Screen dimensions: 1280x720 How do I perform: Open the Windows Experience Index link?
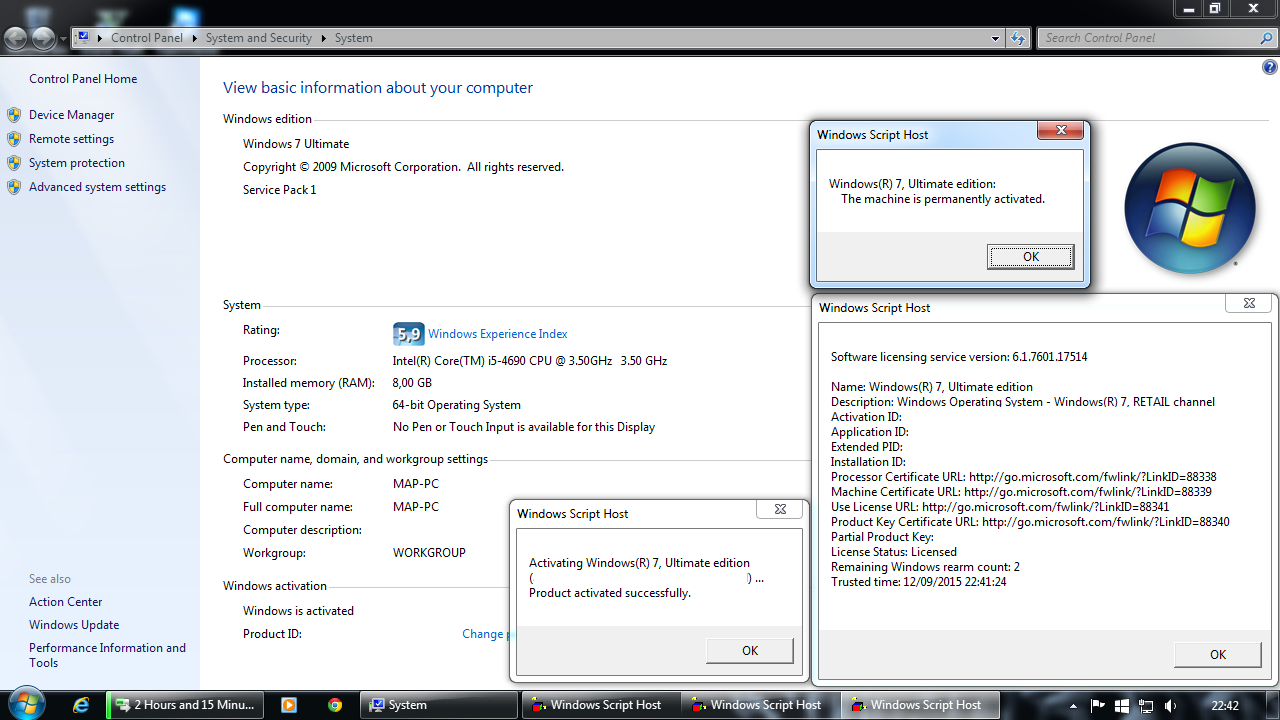[498, 334]
